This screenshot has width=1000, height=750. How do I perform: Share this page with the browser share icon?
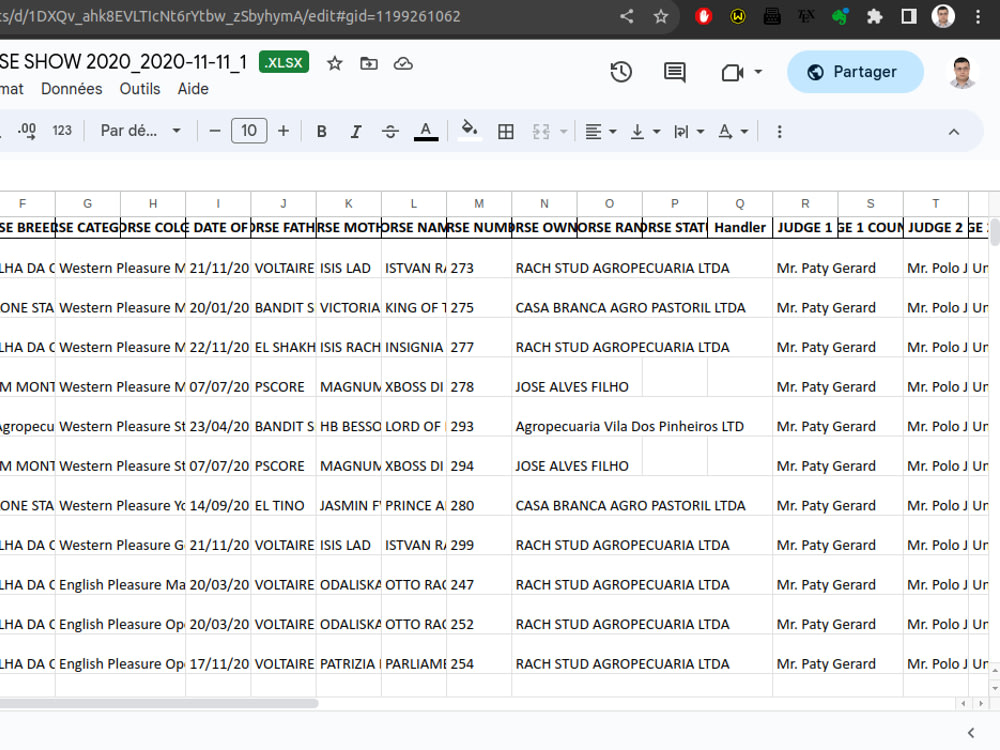click(x=627, y=16)
